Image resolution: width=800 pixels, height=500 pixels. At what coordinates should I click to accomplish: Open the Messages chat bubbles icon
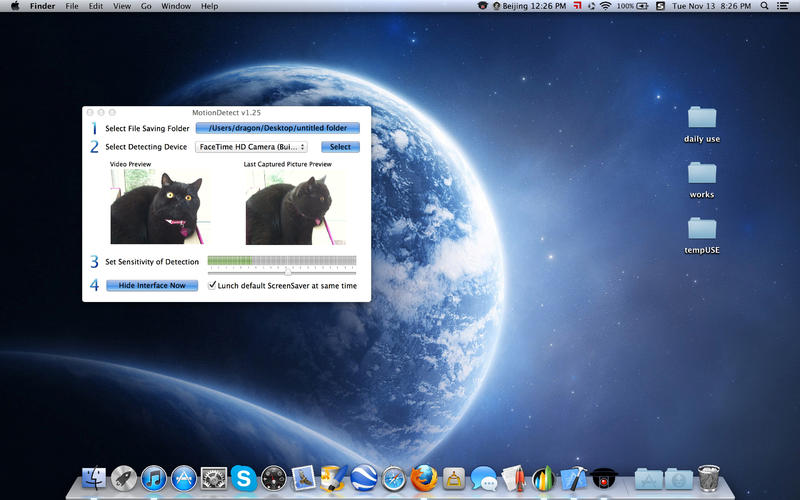484,479
